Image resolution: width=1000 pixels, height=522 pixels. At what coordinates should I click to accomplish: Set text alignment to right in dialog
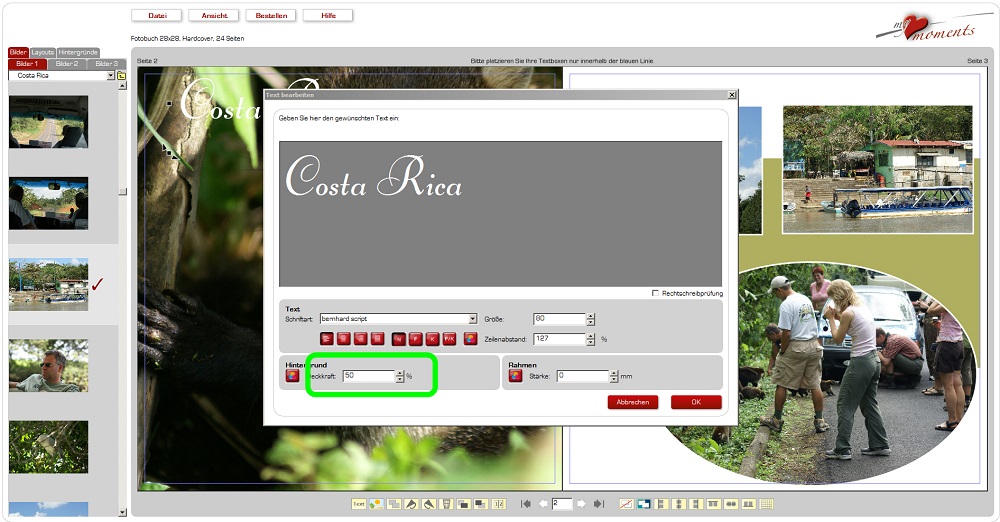[x=360, y=338]
